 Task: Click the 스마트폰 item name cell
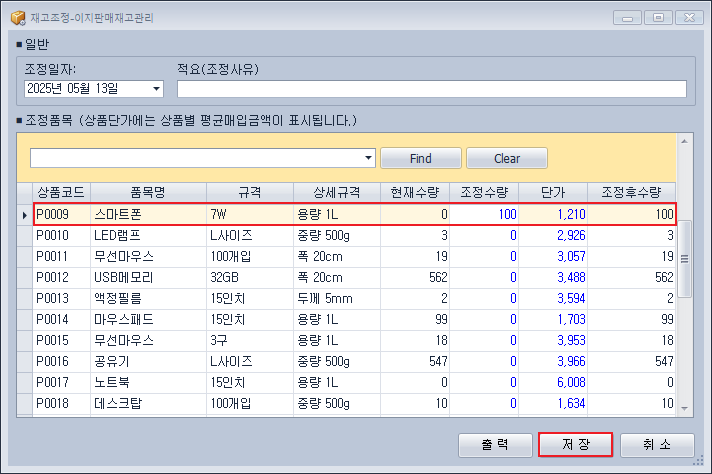(148, 214)
